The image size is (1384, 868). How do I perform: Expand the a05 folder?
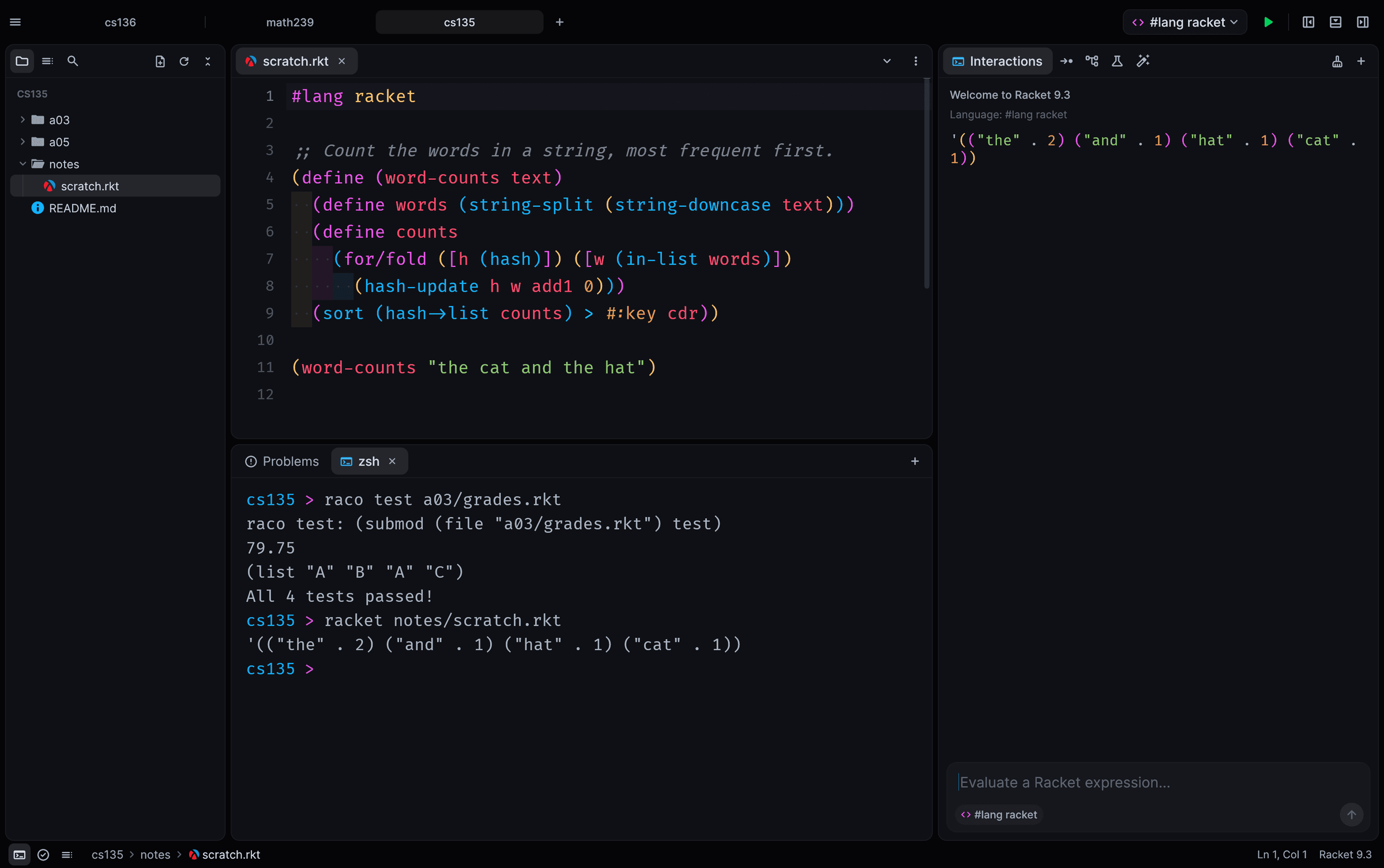coord(115,142)
